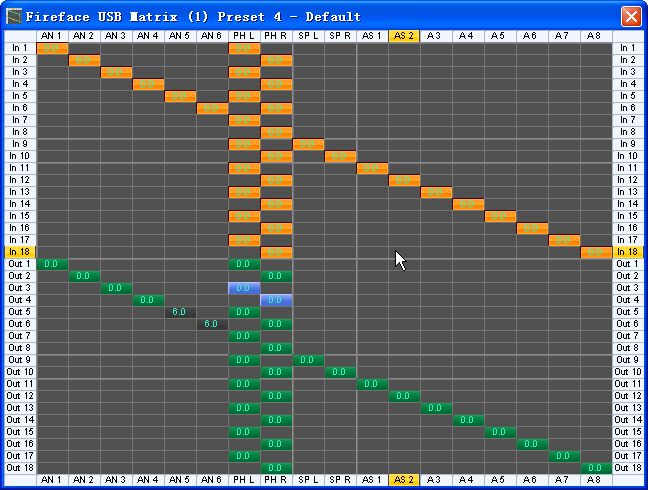This screenshot has height=490, width=648.
Task: Click green cell at Out 9 / SP L
Action: click(x=308, y=360)
